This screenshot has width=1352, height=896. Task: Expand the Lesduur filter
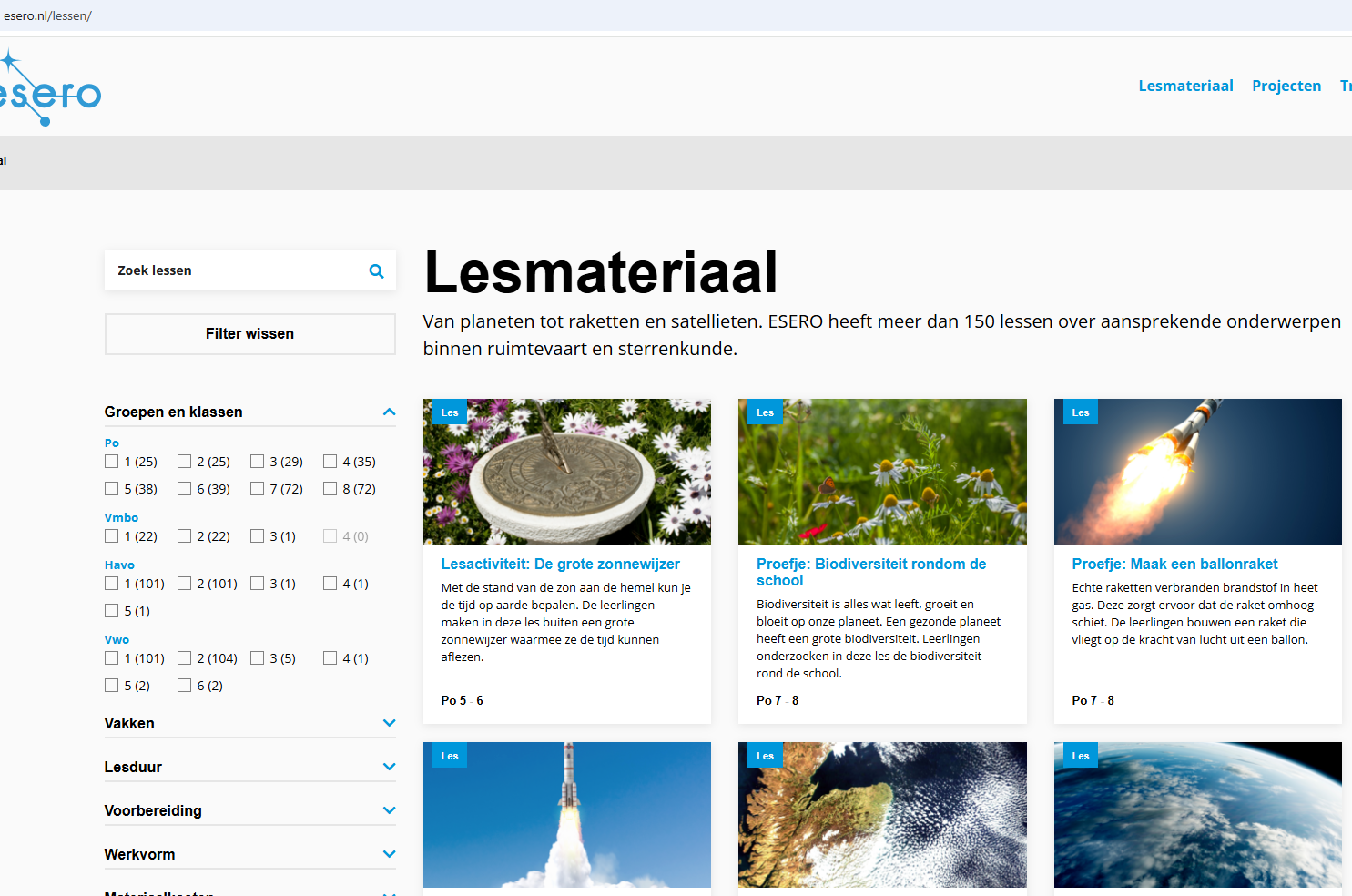[389, 768]
